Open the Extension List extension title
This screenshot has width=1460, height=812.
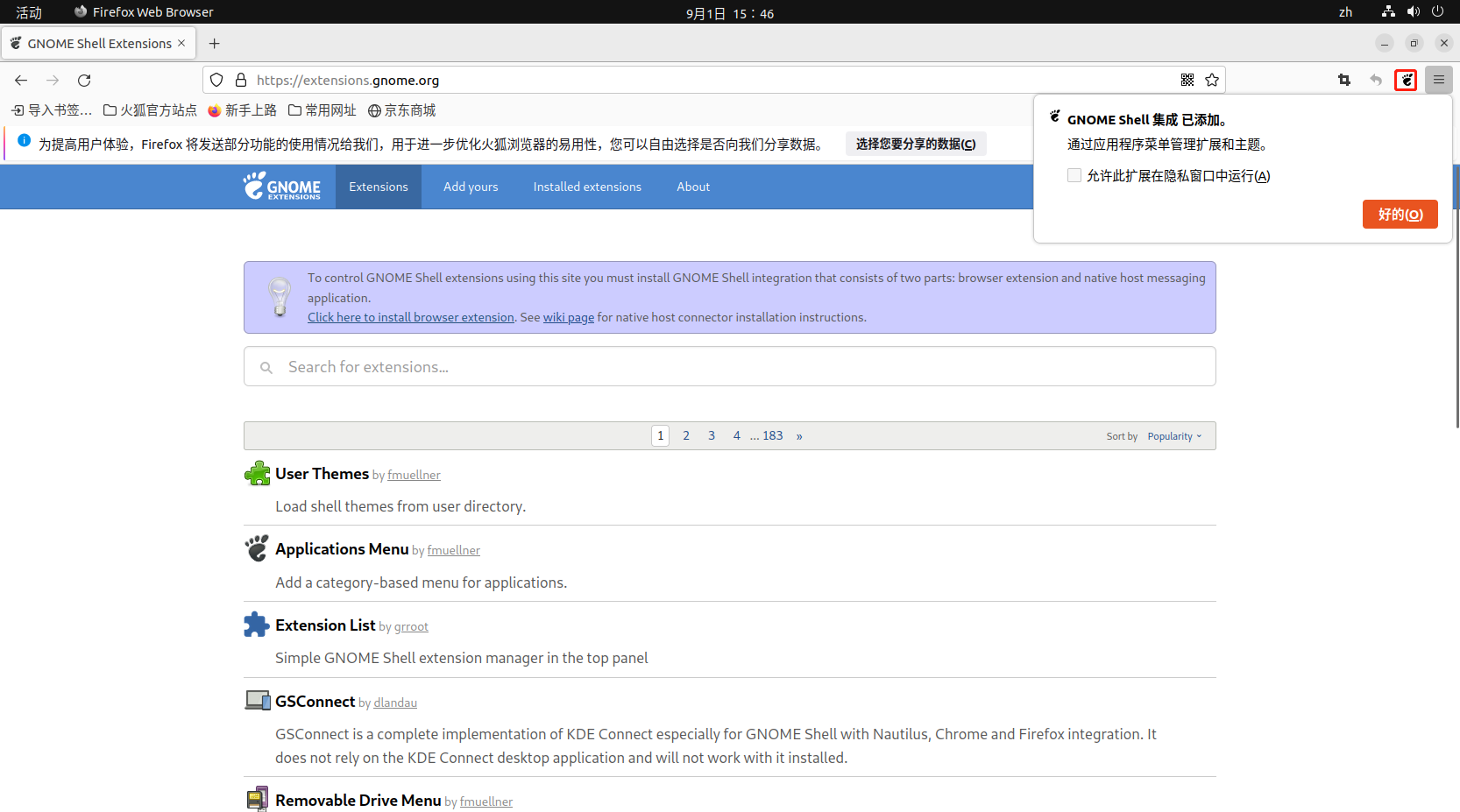pos(325,625)
